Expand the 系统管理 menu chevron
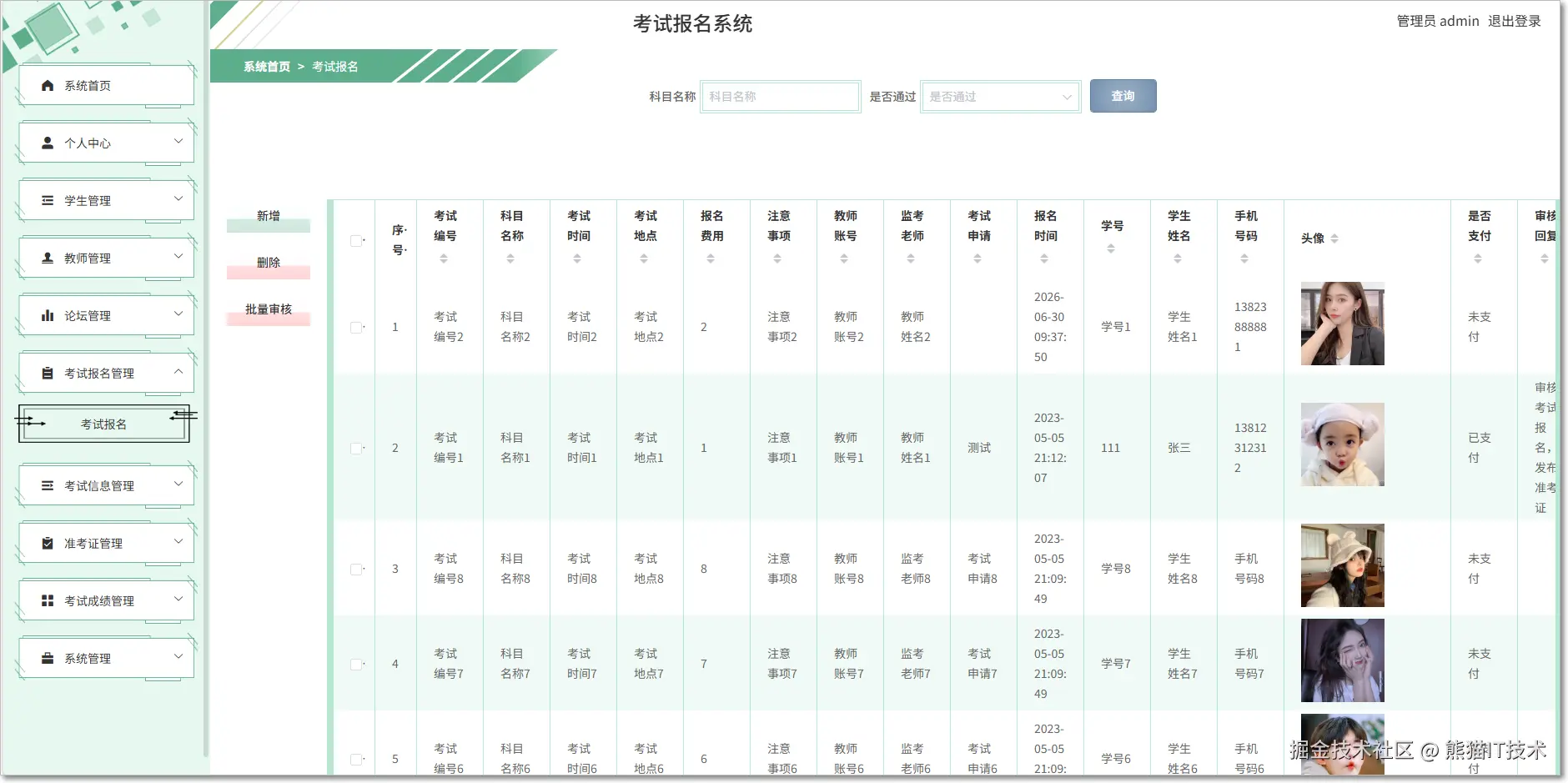Image resolution: width=1568 pixels, height=783 pixels. coord(178,656)
